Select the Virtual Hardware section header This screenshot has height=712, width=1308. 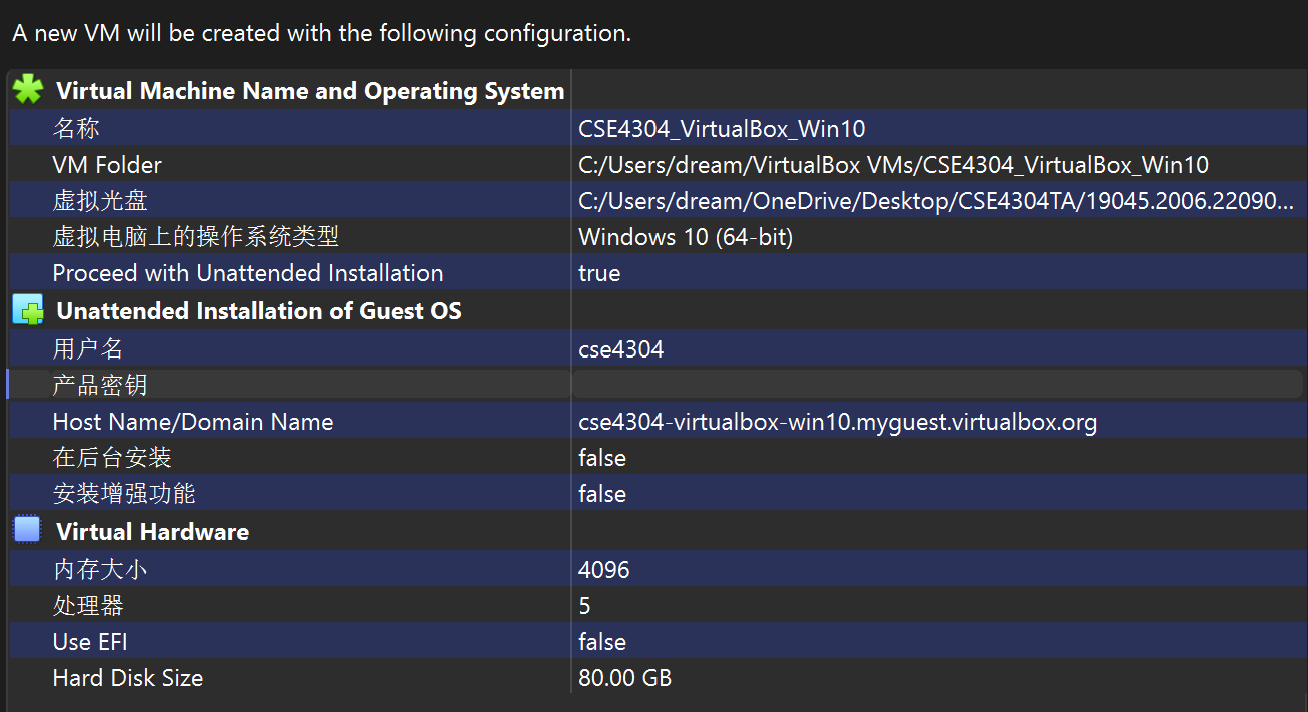[x=152, y=531]
